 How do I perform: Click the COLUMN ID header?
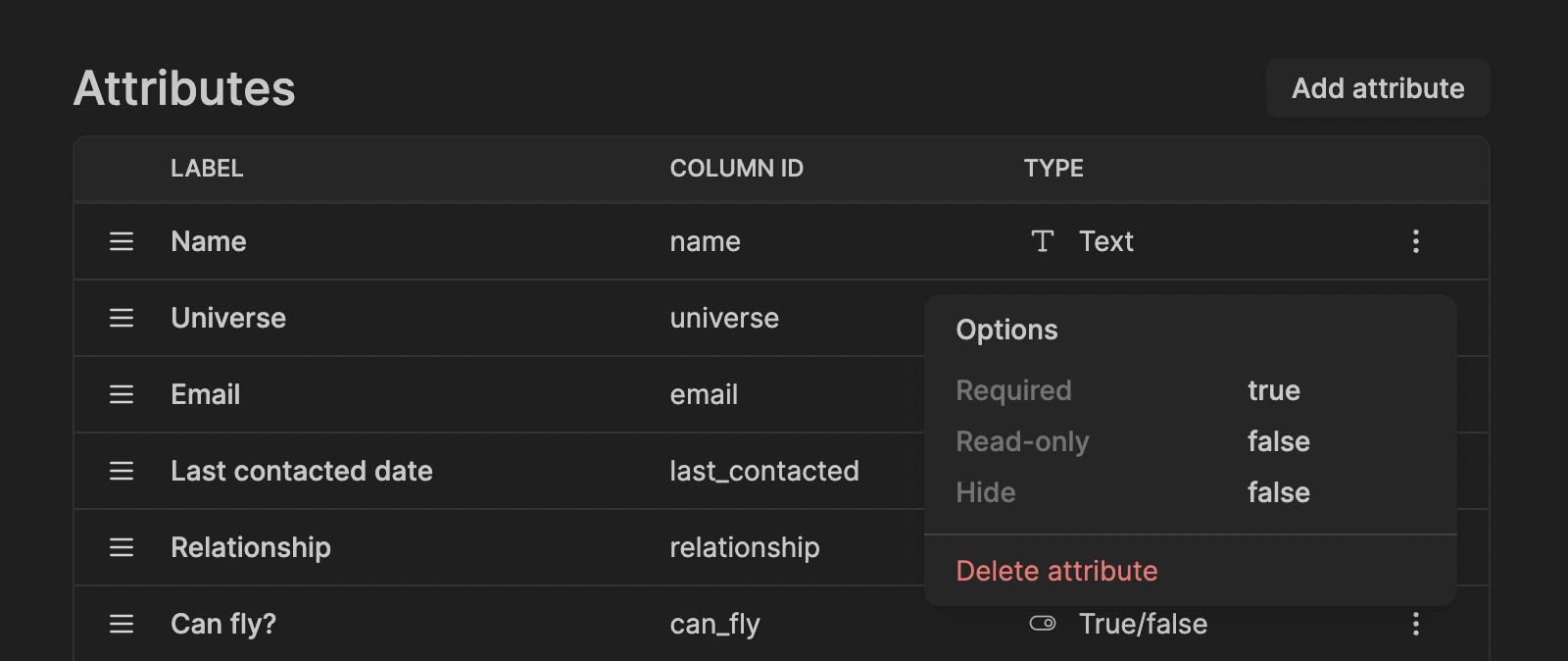pos(737,169)
